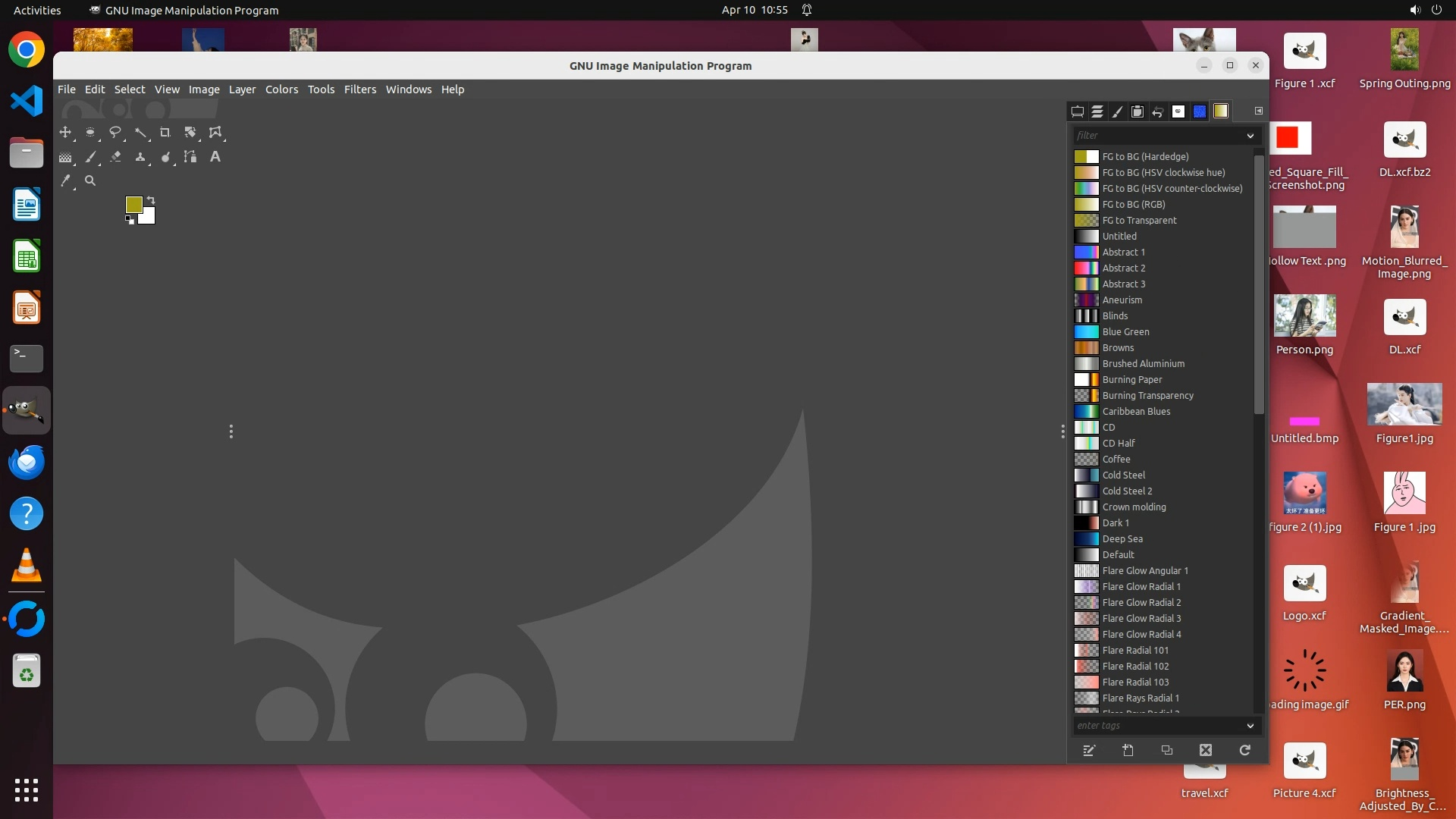Create a new gradient button
The height and width of the screenshot is (819, 1456).
[1128, 750]
